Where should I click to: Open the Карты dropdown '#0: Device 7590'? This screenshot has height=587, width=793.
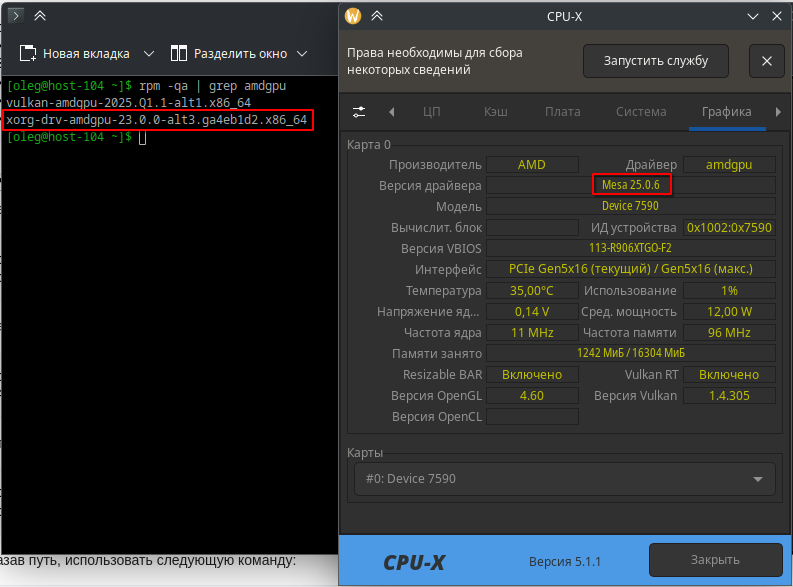click(564, 479)
